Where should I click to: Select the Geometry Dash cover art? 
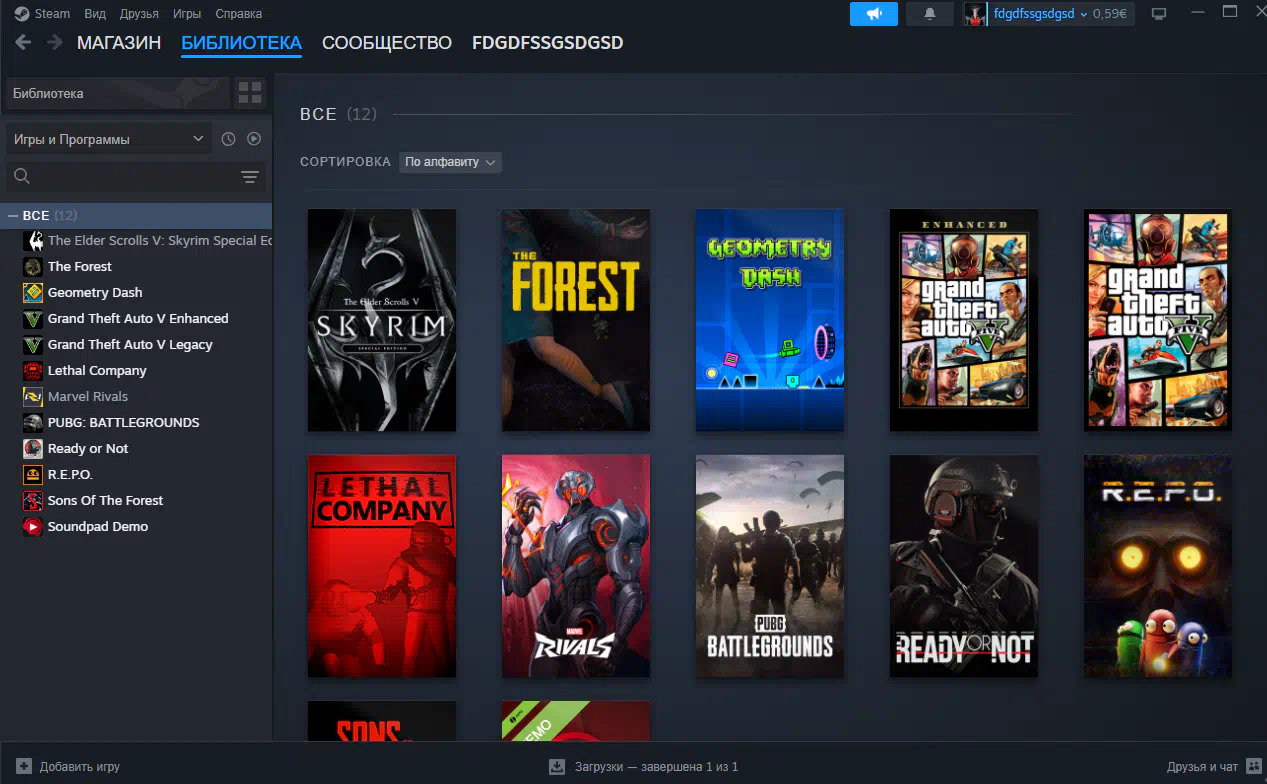(770, 320)
